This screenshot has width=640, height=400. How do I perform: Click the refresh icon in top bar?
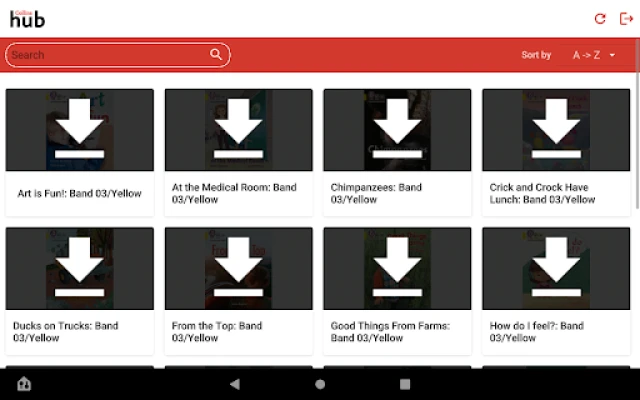[x=600, y=18]
